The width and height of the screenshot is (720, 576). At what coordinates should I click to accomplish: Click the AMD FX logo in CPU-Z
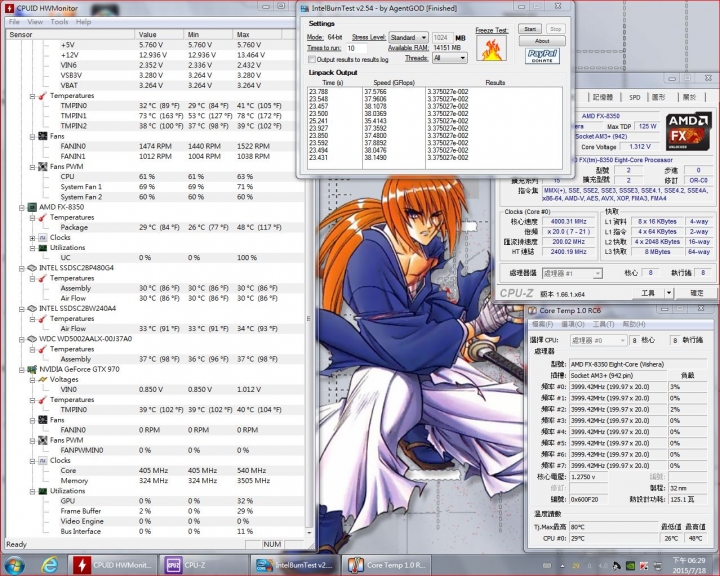pos(687,131)
